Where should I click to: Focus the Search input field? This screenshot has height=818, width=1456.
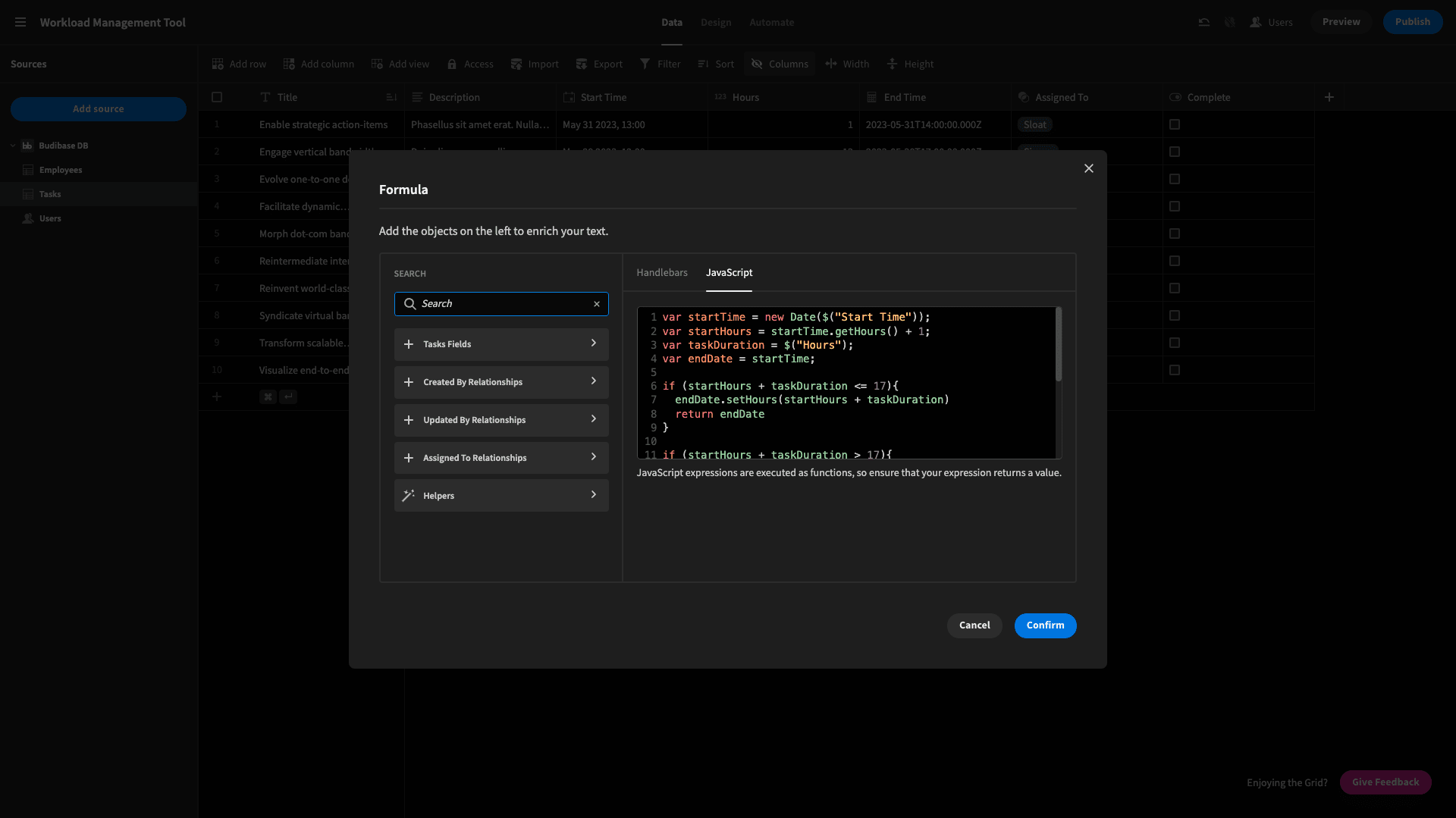coord(501,304)
